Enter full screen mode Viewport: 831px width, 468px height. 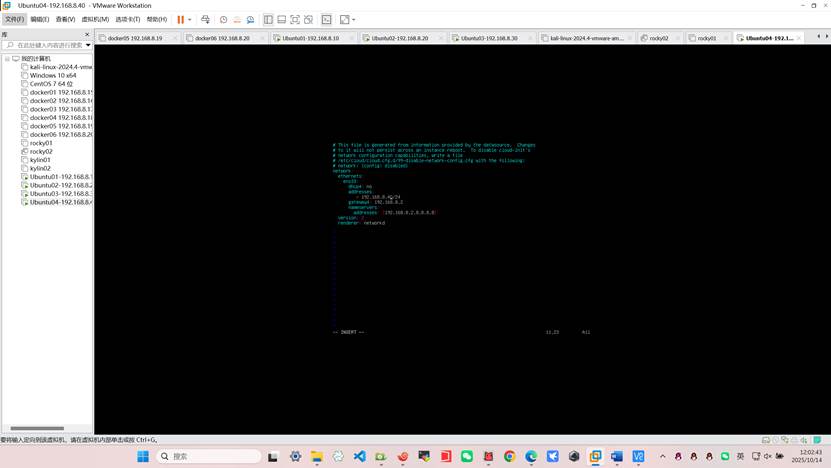[x=295, y=20]
